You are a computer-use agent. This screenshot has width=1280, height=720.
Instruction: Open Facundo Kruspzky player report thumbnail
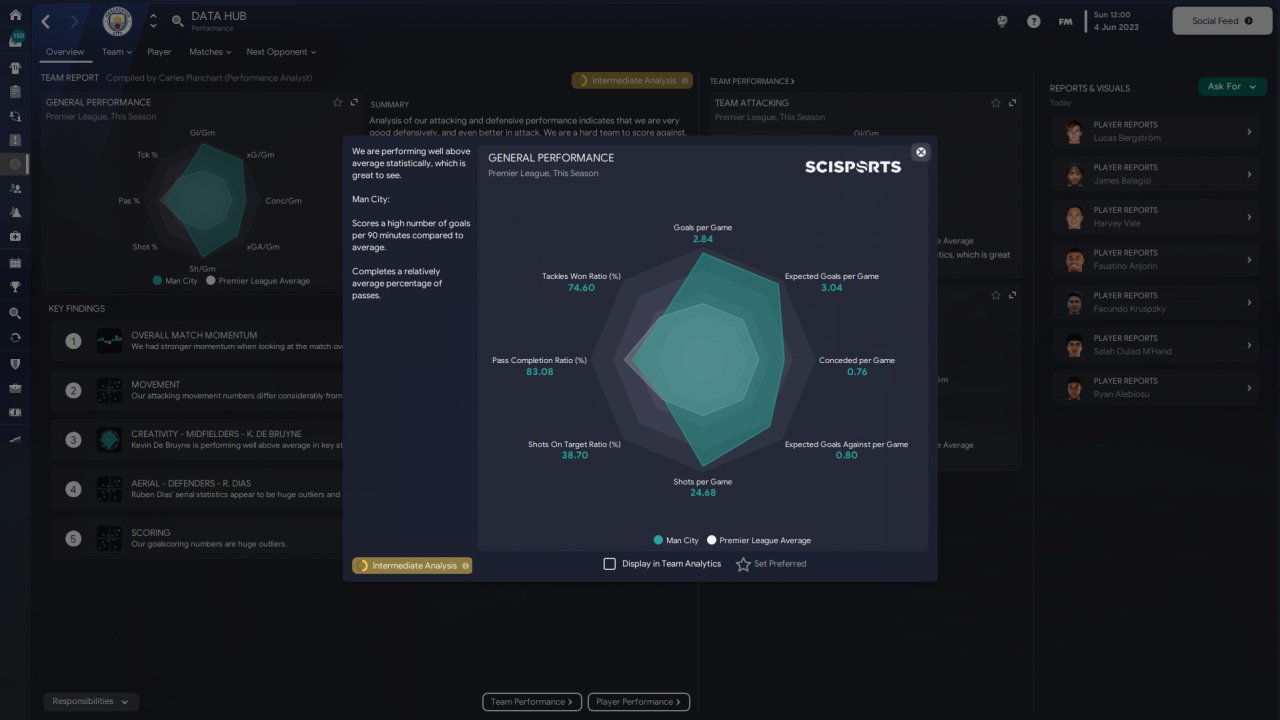1075,303
